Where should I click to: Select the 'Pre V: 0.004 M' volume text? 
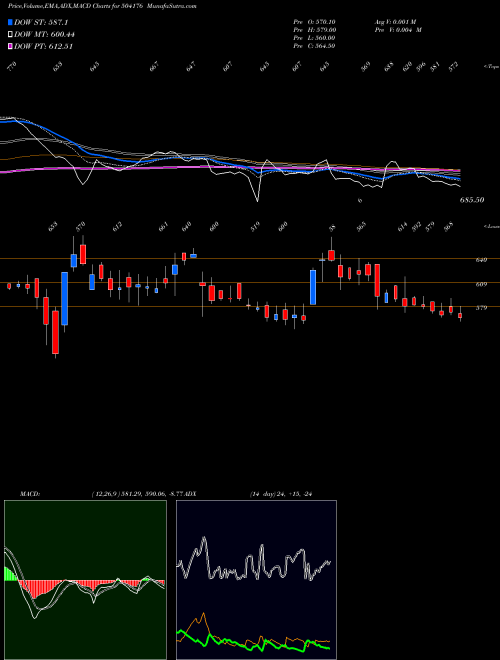398,30
